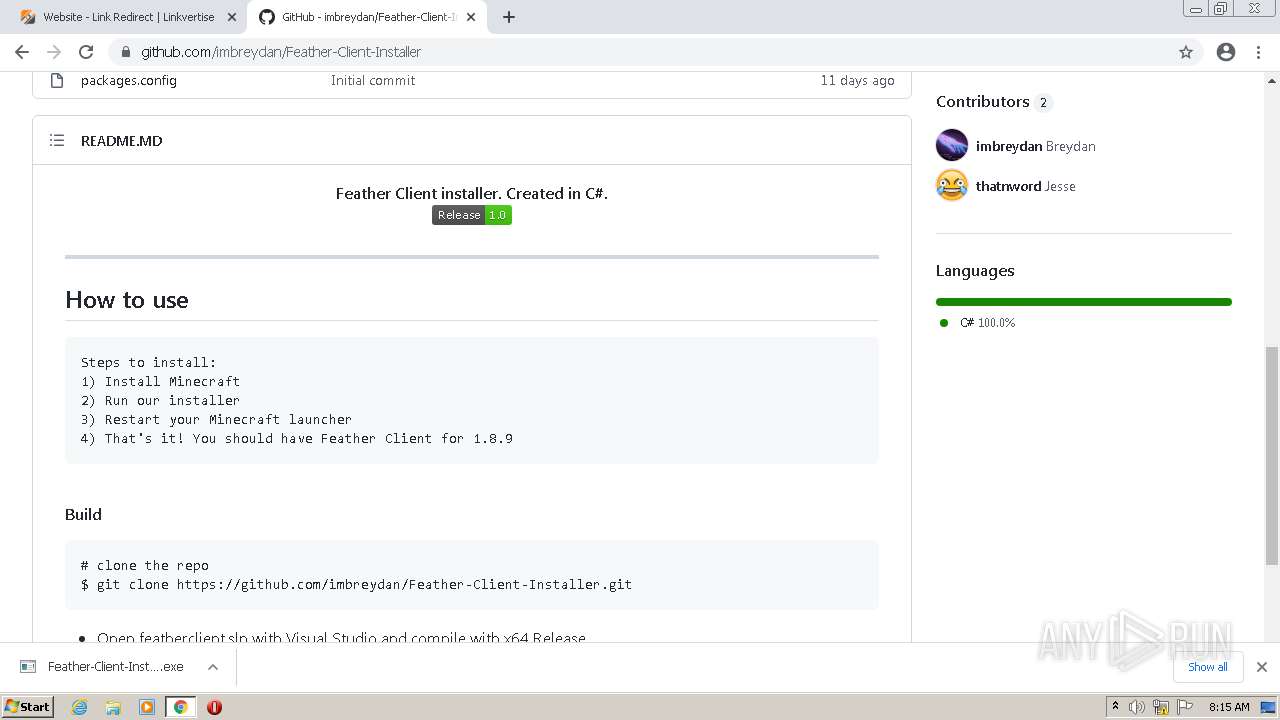
Task: Minimize the Chrome window
Action: (x=1196, y=9)
